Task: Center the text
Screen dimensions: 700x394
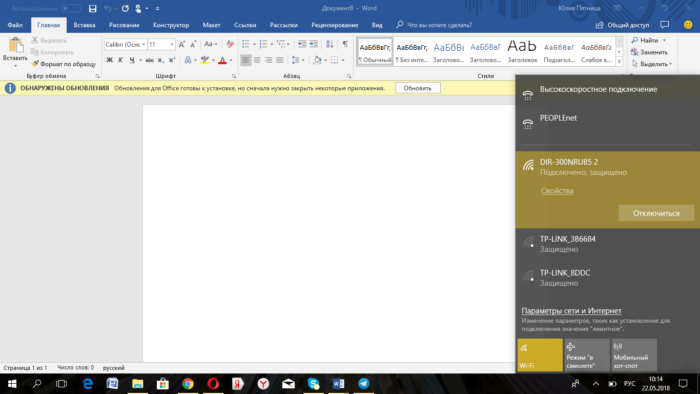Action: click(257, 60)
